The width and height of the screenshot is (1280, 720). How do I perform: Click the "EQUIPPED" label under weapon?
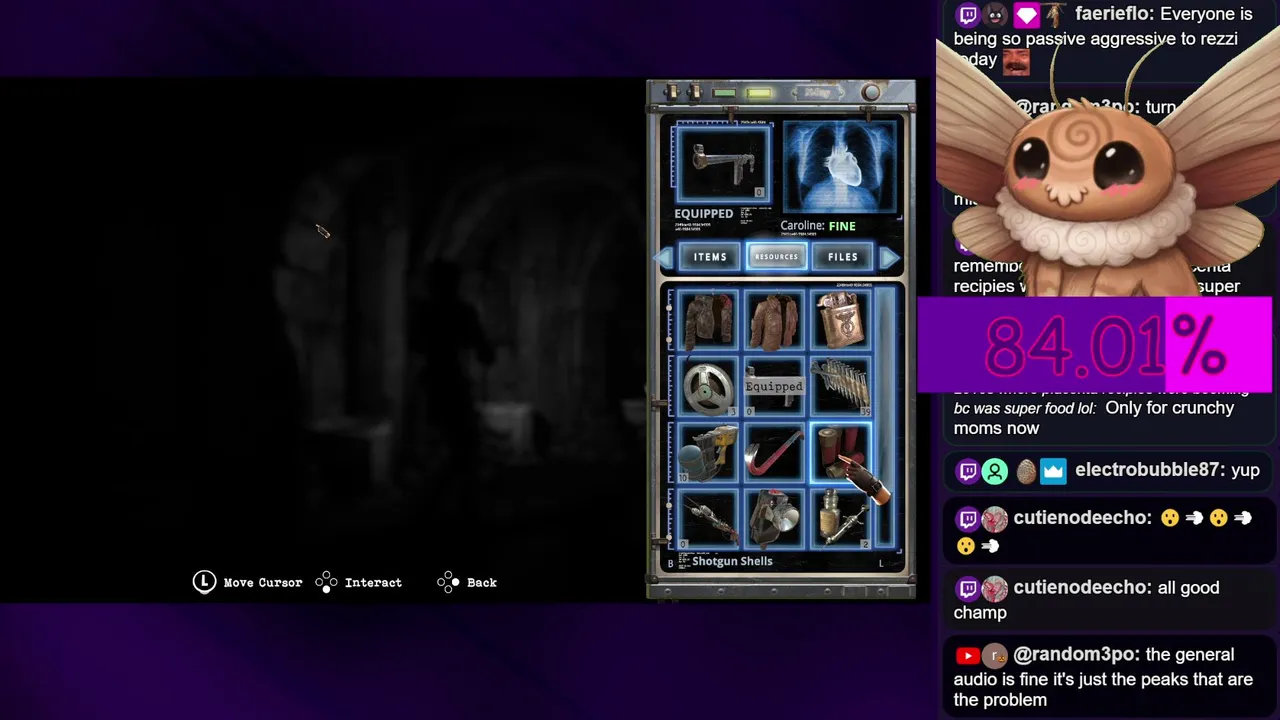[x=704, y=214]
